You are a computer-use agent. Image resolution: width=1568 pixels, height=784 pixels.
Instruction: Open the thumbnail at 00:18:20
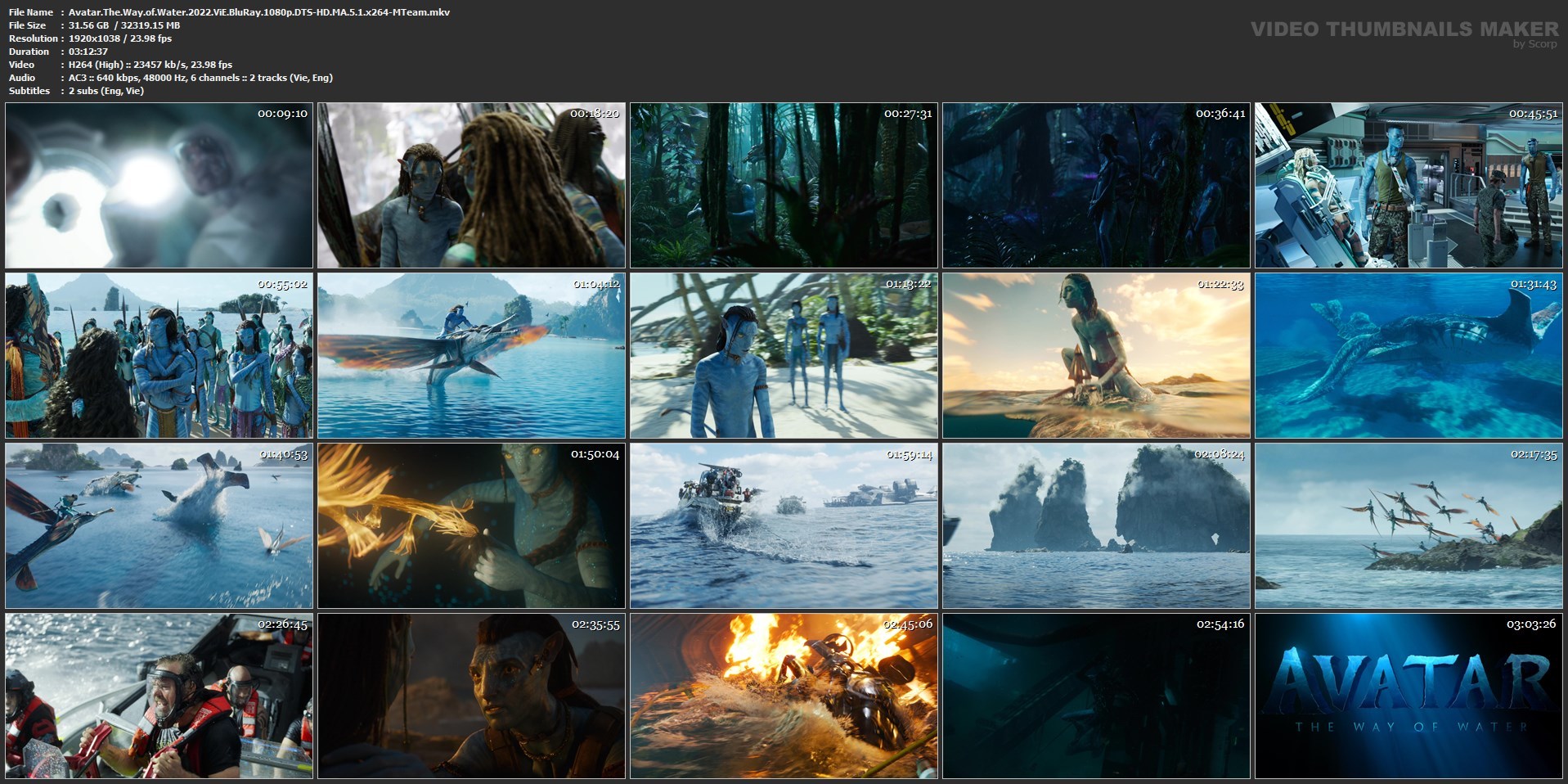click(x=471, y=186)
